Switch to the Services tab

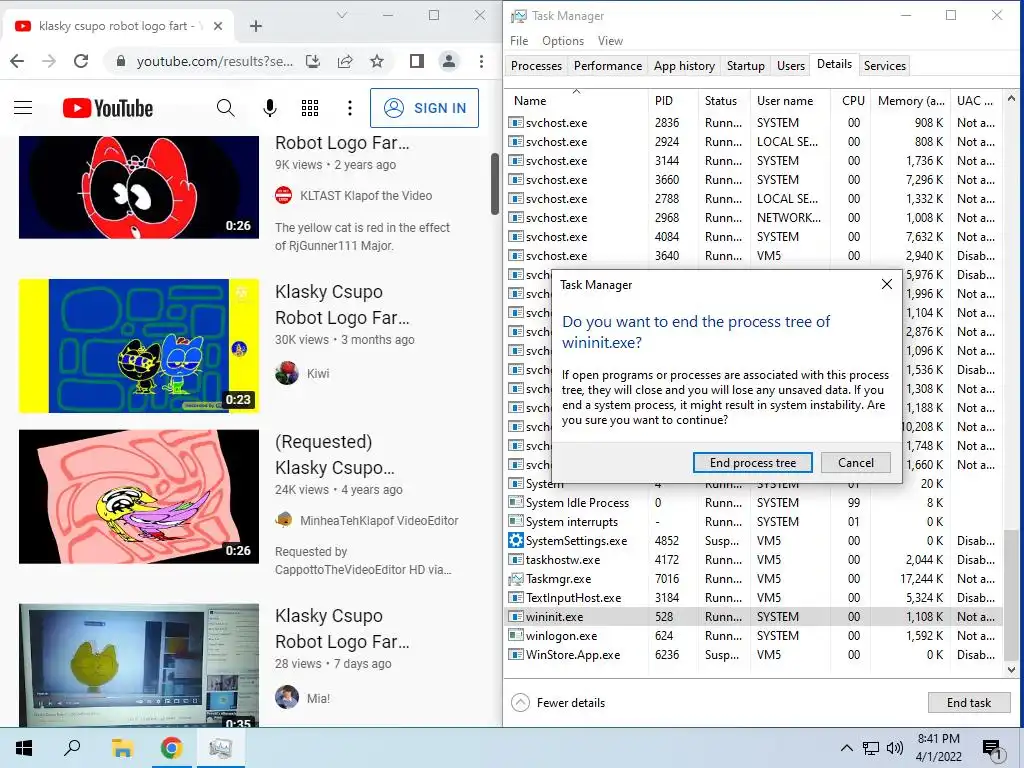(x=884, y=66)
